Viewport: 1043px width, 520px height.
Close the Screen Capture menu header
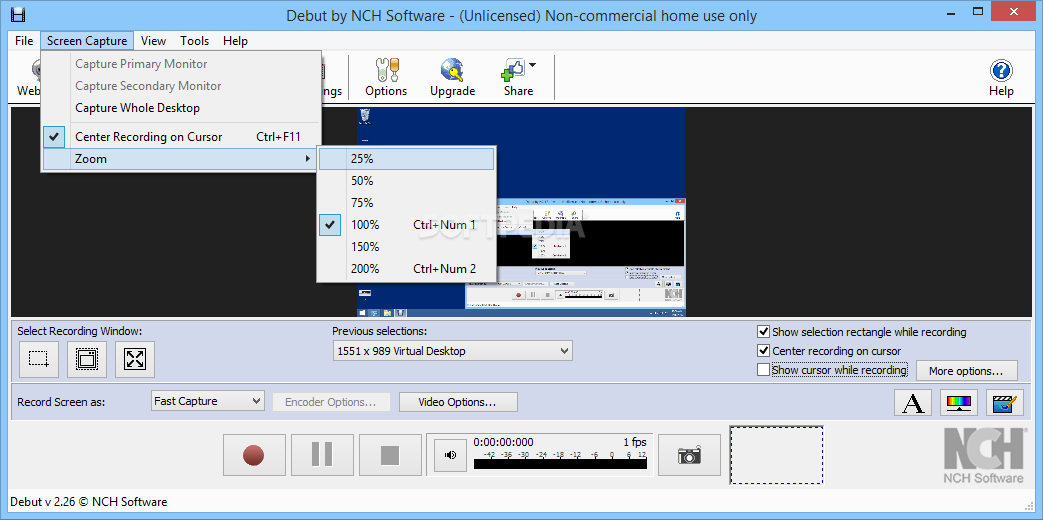click(87, 41)
